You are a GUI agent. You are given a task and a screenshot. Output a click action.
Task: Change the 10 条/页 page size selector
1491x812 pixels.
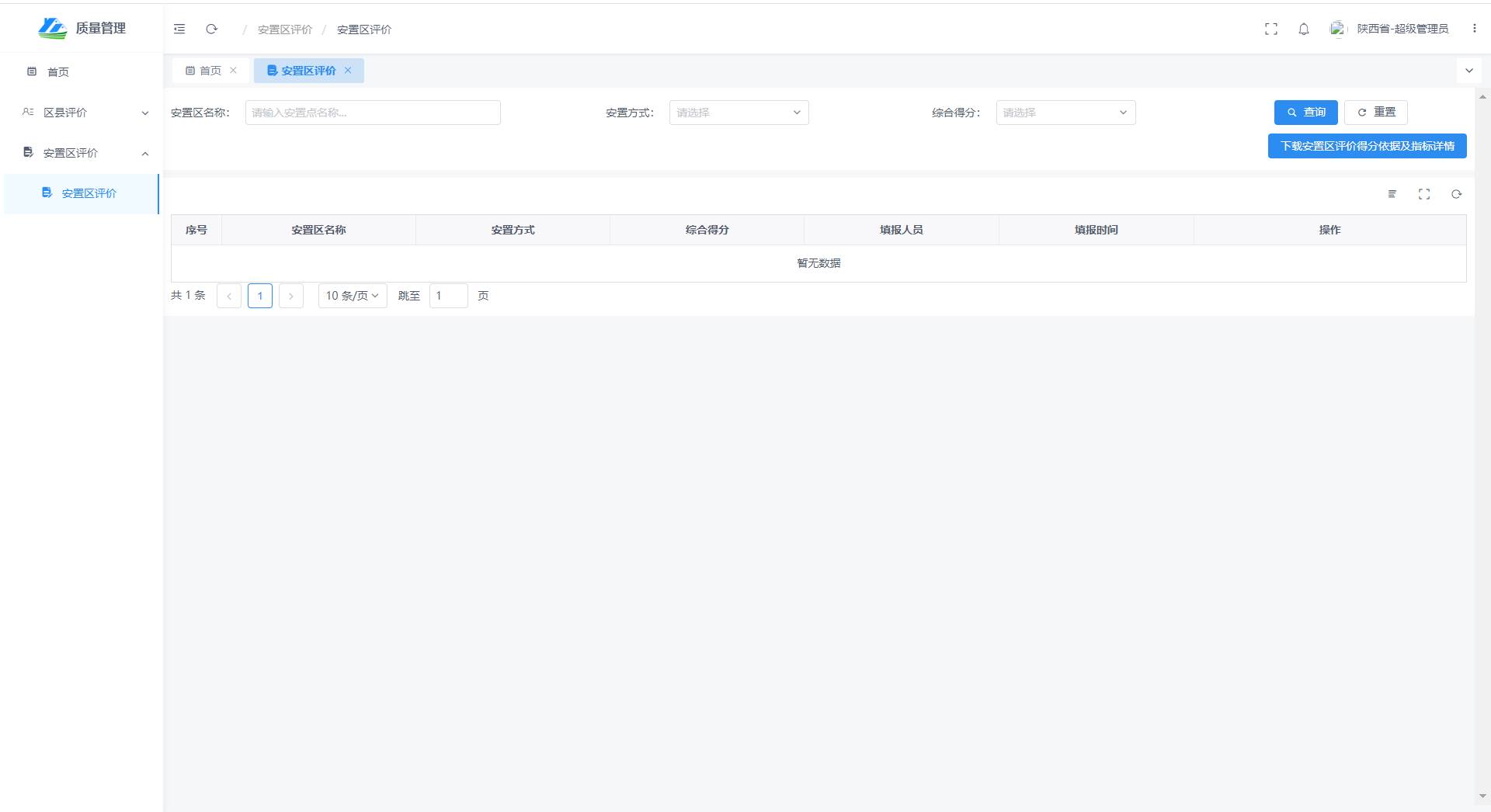point(353,296)
